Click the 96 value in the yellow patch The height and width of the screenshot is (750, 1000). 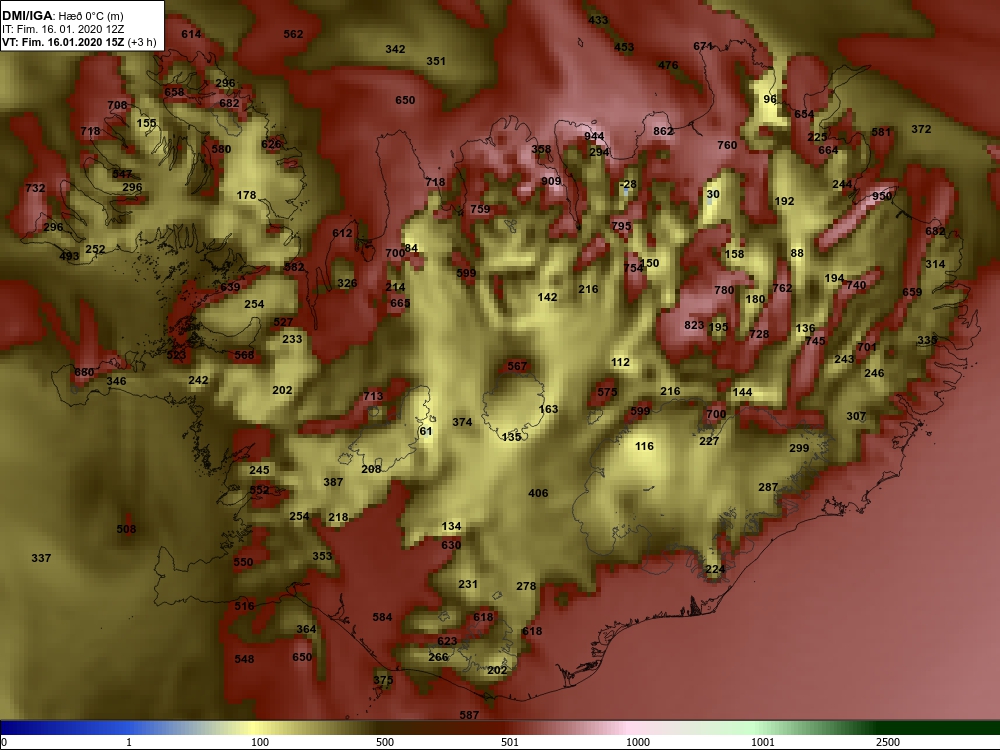(x=770, y=99)
